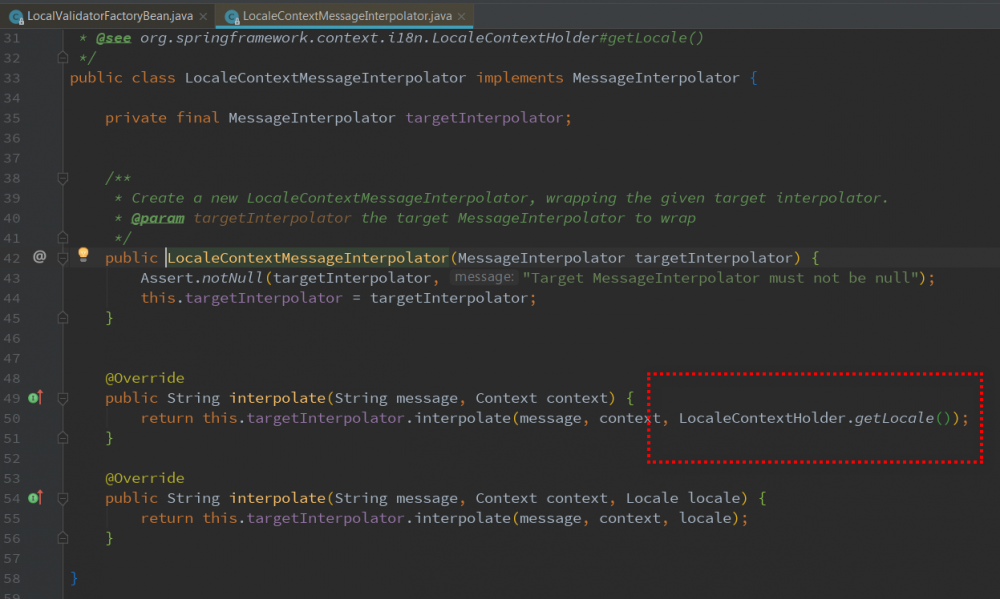Click Assert.notNull call on line 43

click(202, 278)
